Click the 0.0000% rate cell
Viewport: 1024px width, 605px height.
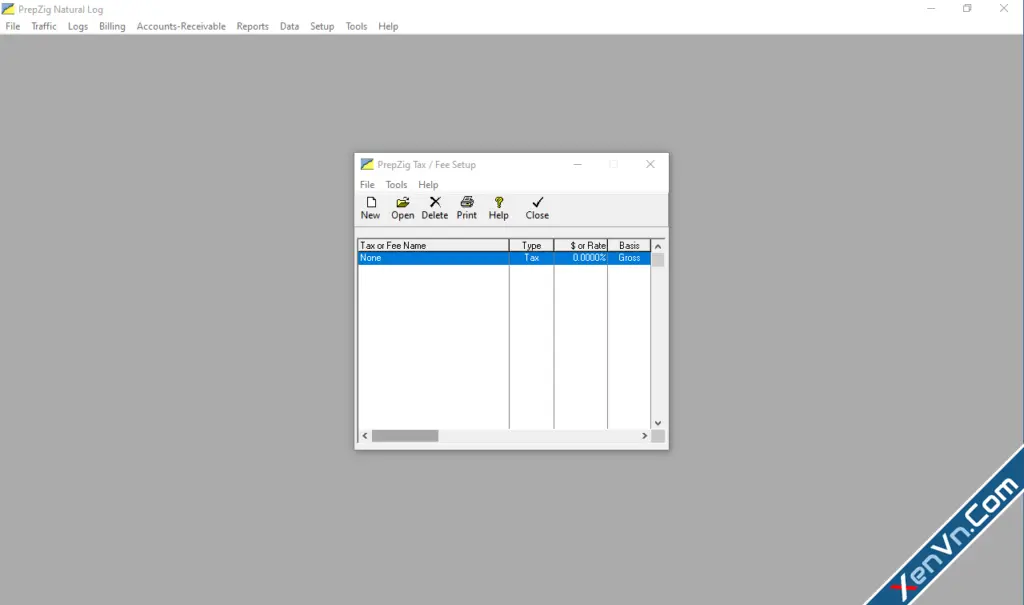point(581,258)
